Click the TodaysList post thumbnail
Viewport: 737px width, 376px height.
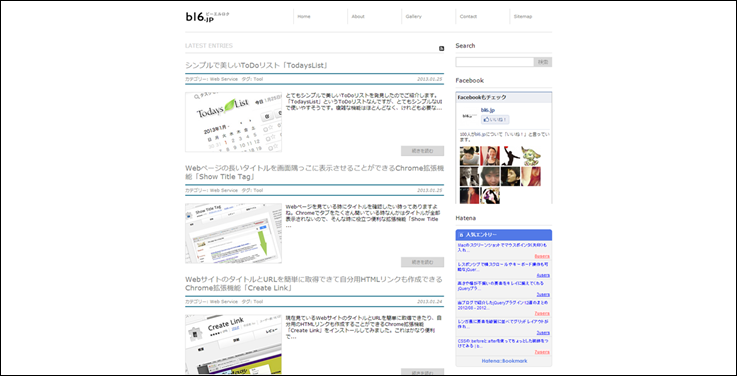(234, 122)
